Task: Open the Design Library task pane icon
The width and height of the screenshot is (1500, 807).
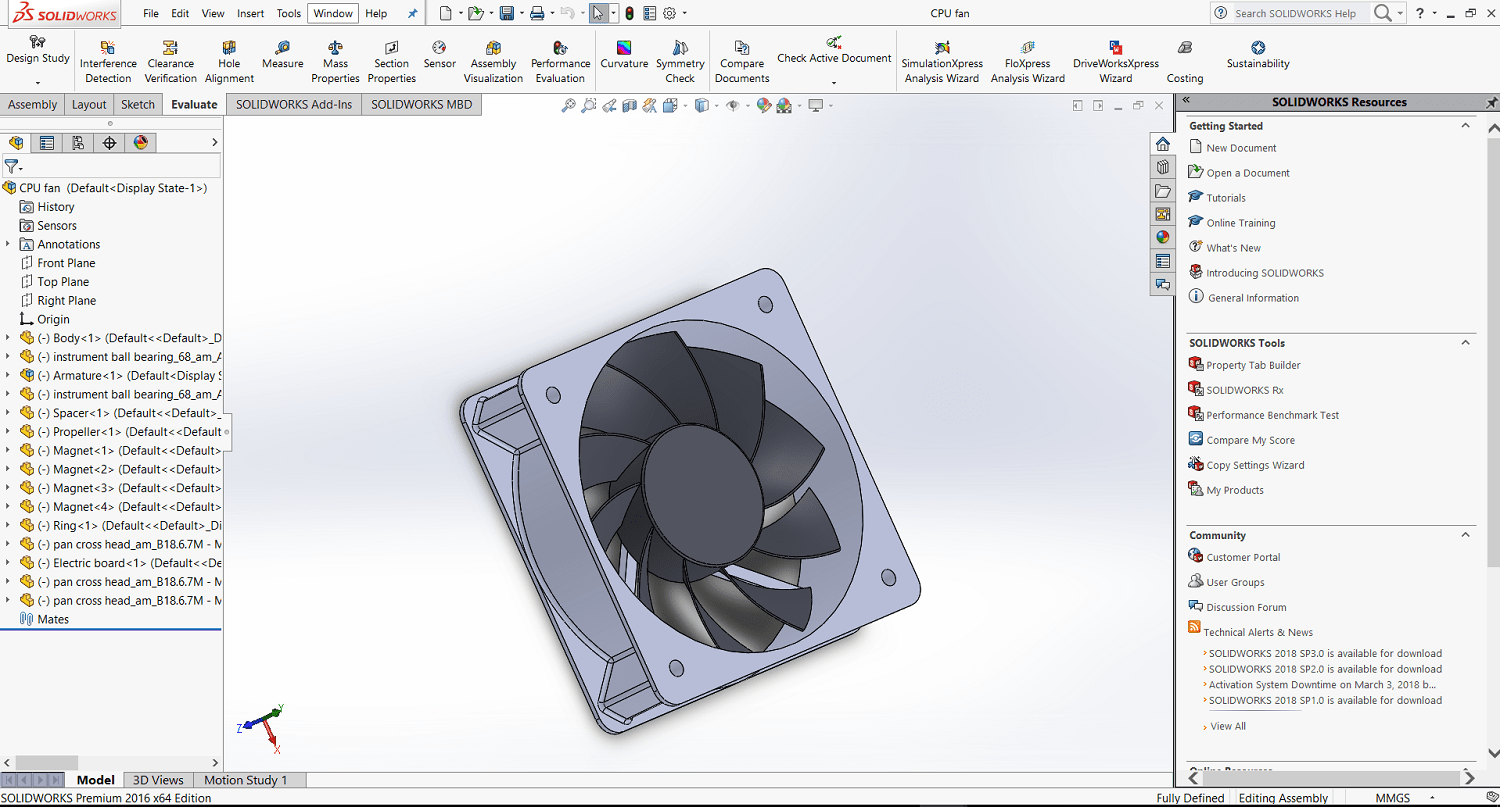Action: (1162, 167)
